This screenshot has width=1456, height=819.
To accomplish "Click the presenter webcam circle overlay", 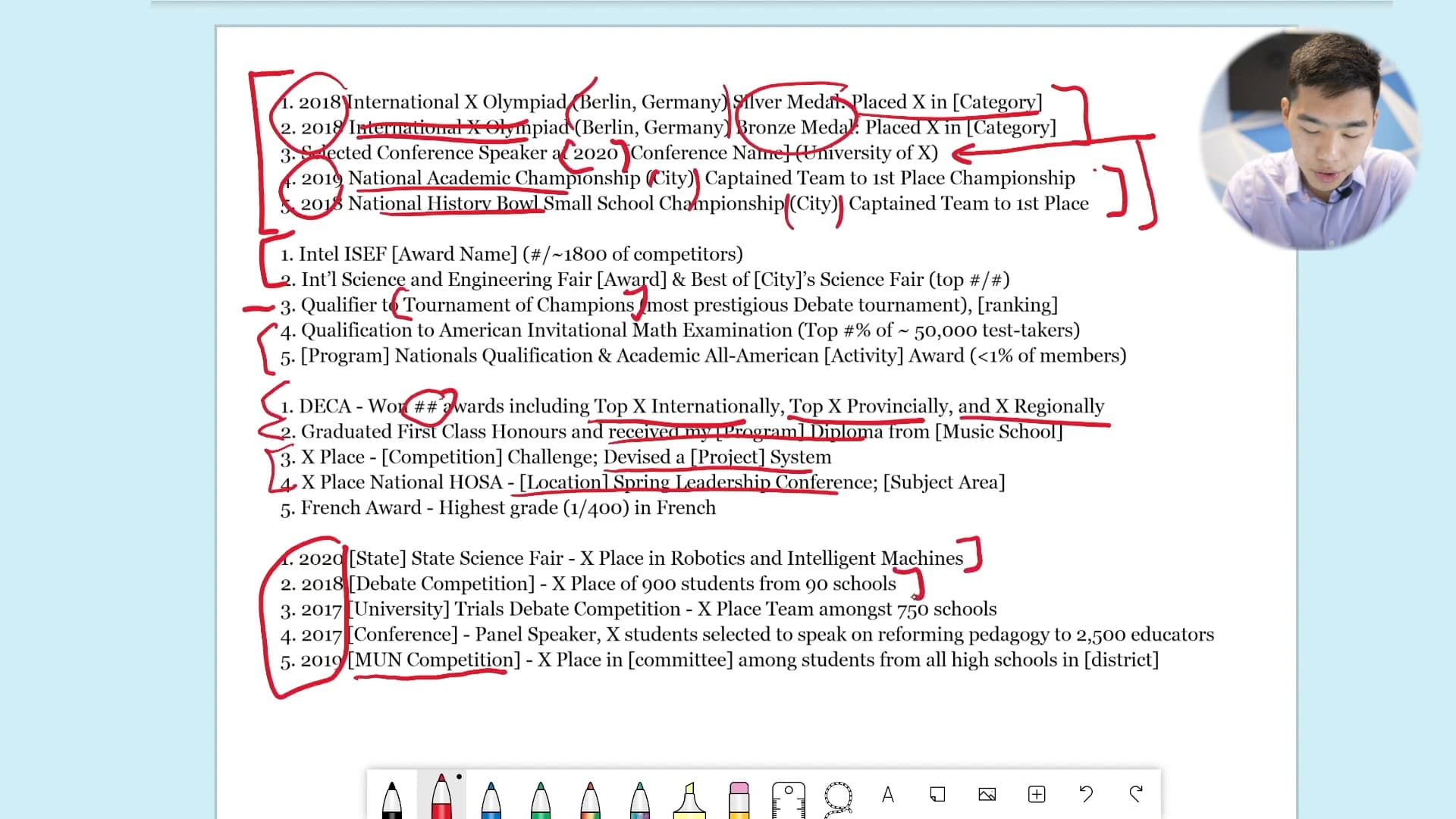I will click(x=1310, y=140).
